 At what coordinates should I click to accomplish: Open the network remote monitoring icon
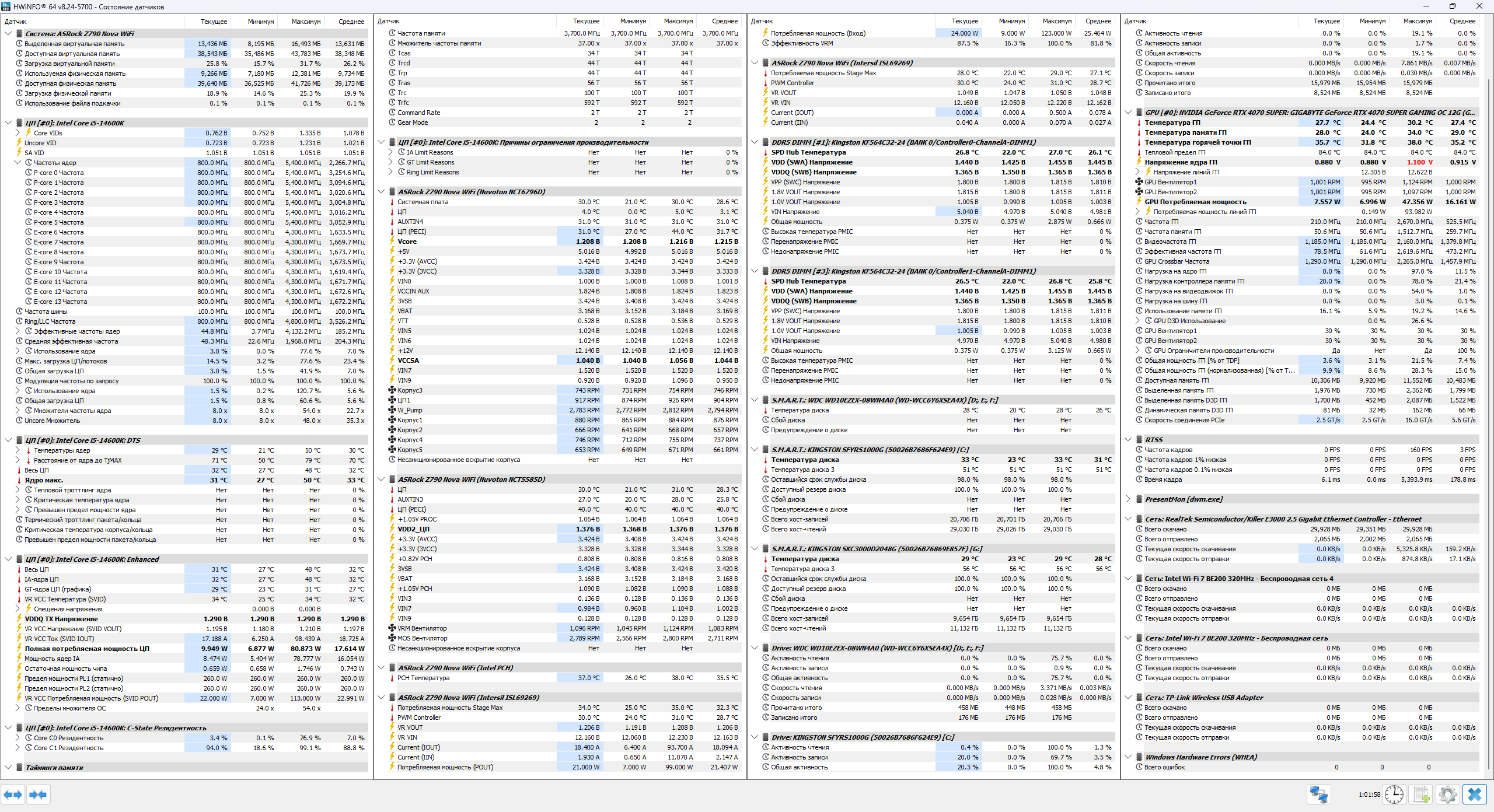pos(1318,794)
